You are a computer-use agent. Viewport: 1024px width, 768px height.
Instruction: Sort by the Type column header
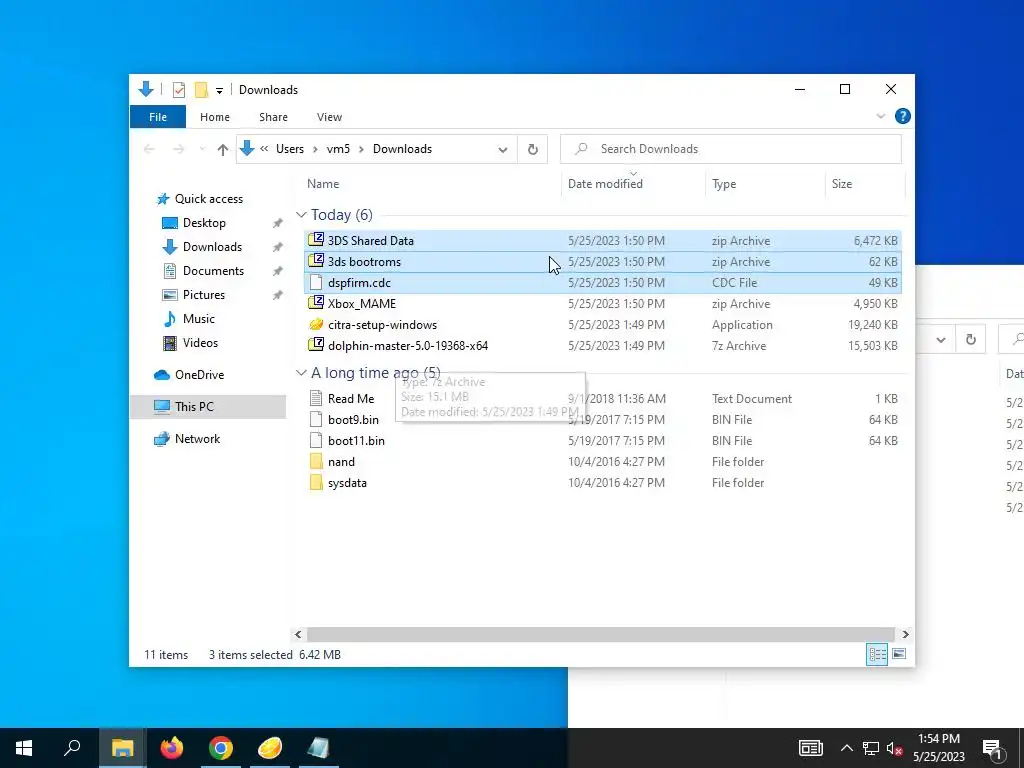724,184
